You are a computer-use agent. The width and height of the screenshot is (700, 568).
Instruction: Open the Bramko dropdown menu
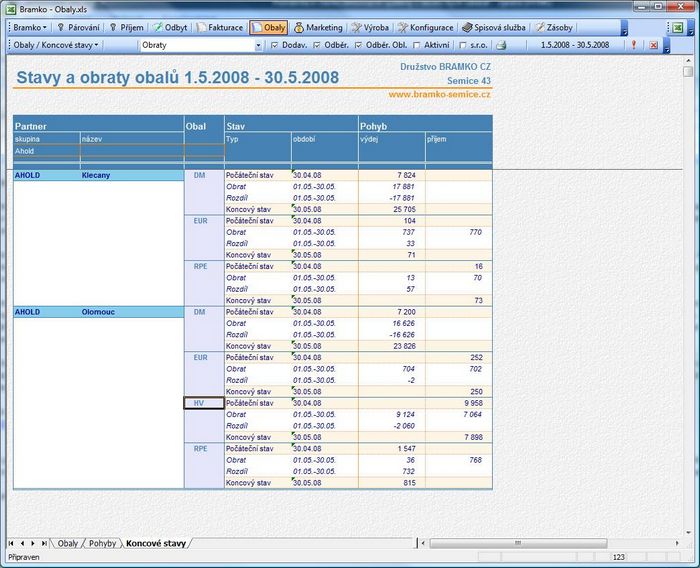coord(29,28)
